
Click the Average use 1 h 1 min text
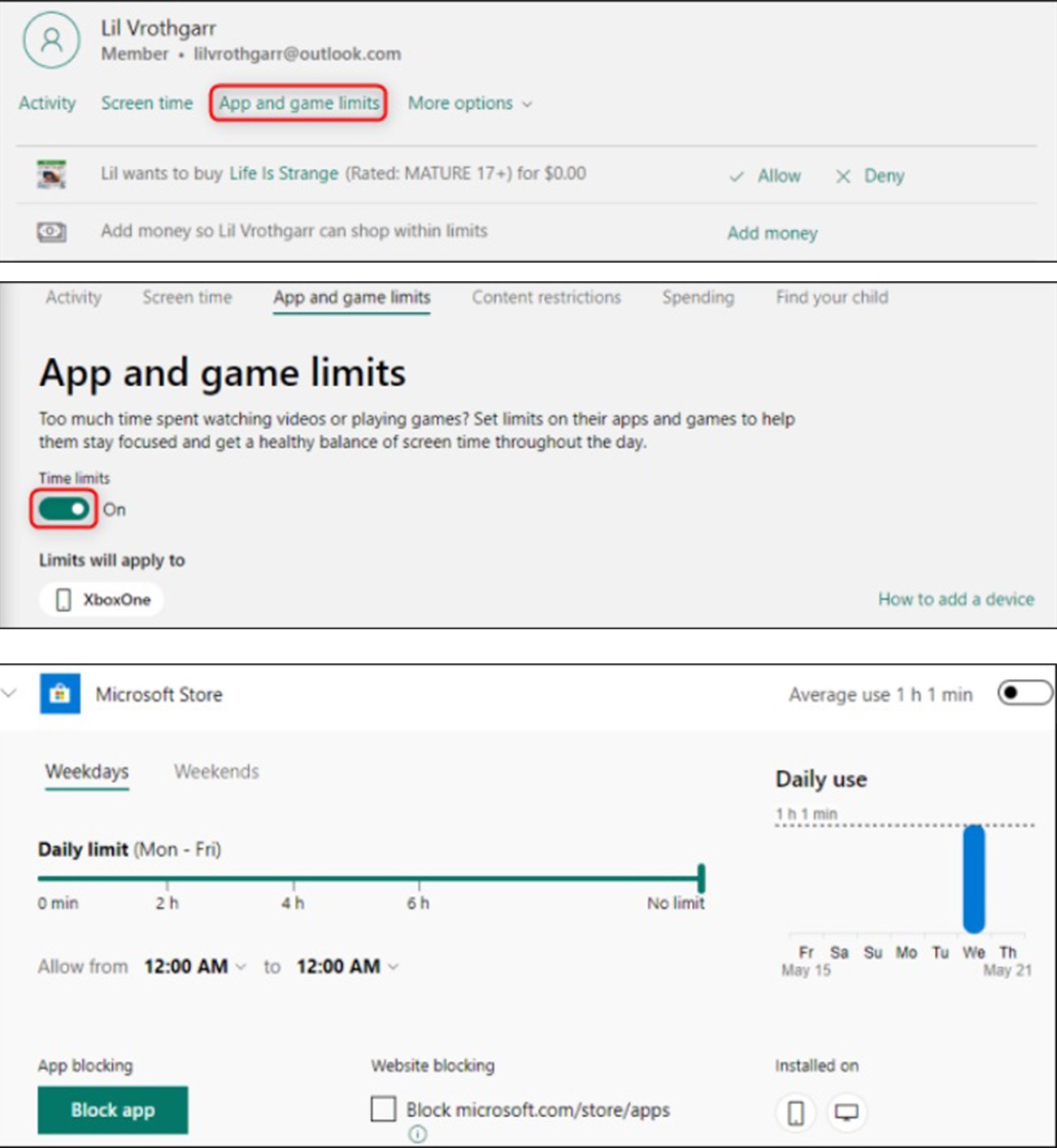click(881, 694)
